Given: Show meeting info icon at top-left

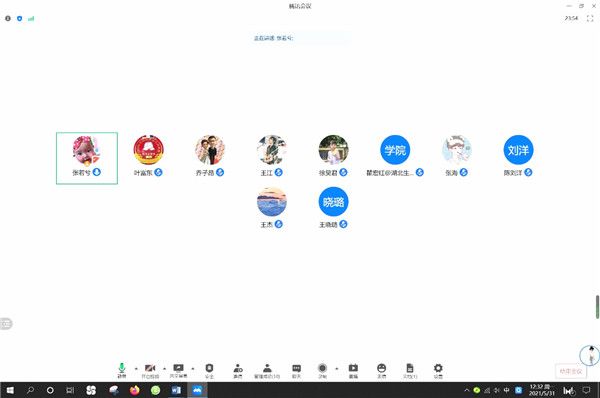Looking at the screenshot, I should click(8, 18).
